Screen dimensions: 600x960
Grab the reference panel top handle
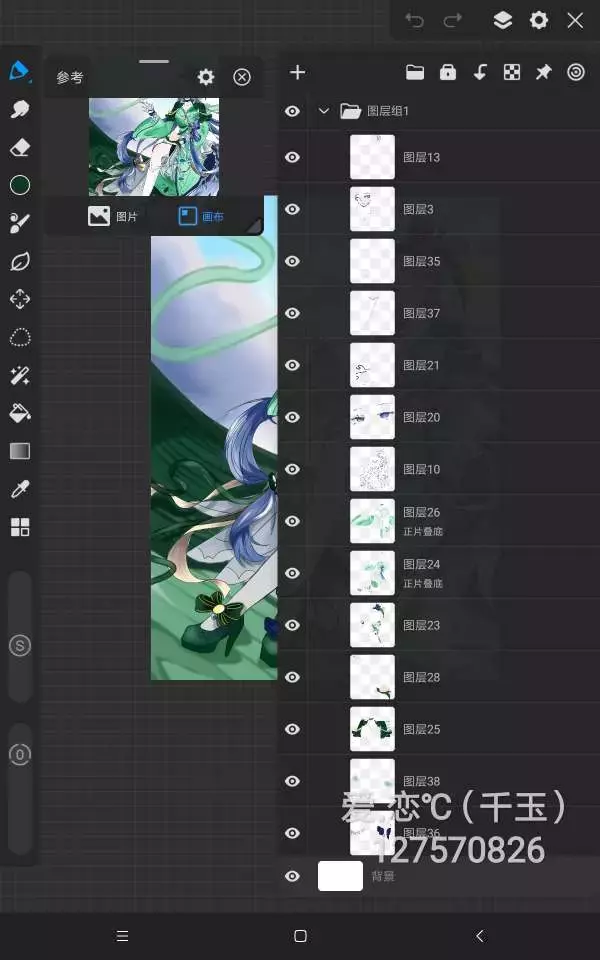click(154, 61)
